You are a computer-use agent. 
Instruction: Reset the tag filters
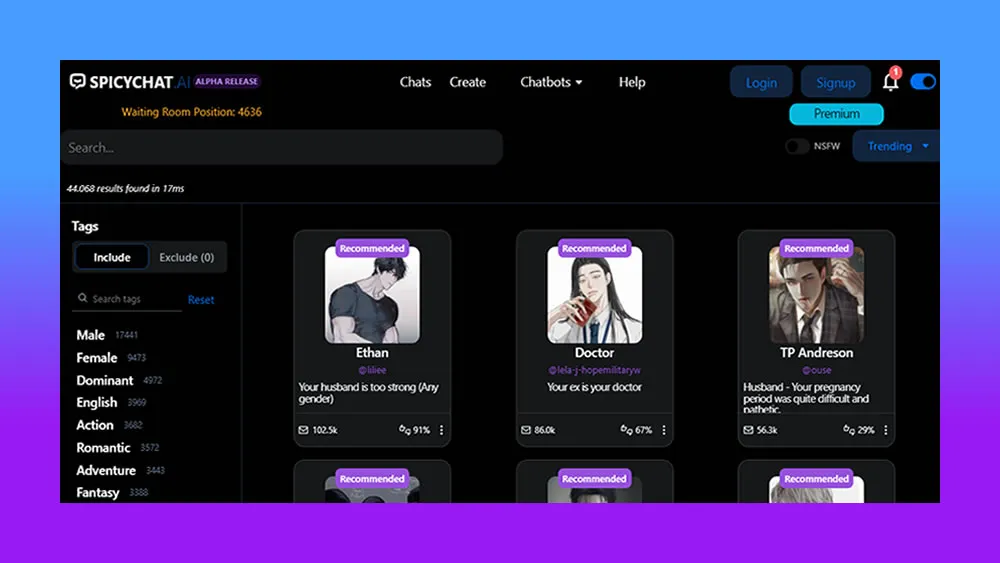[x=201, y=300]
